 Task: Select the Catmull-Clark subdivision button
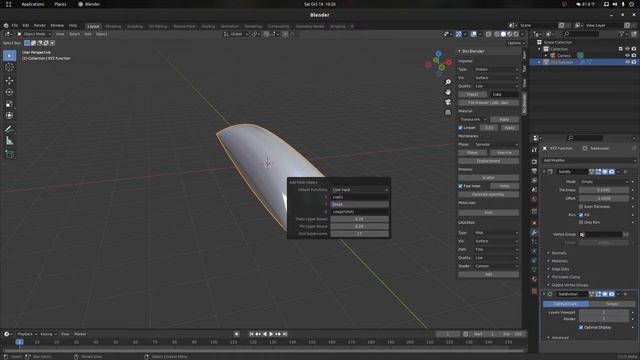pos(566,304)
